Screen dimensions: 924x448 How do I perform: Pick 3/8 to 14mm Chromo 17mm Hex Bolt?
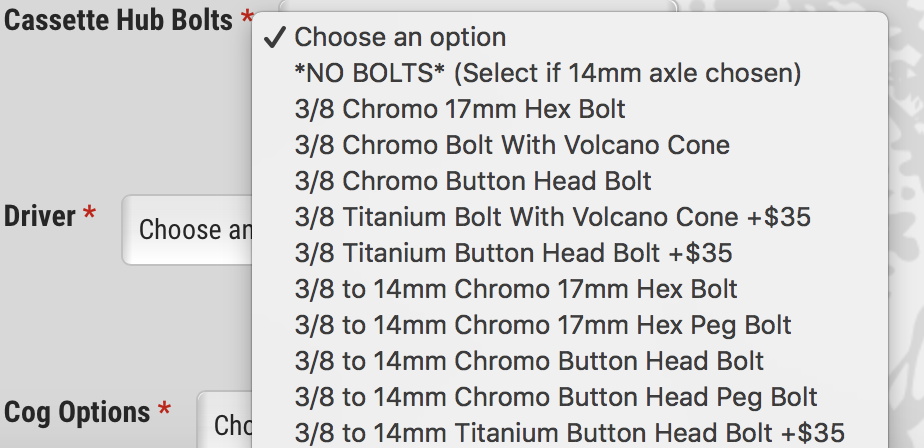pos(516,290)
